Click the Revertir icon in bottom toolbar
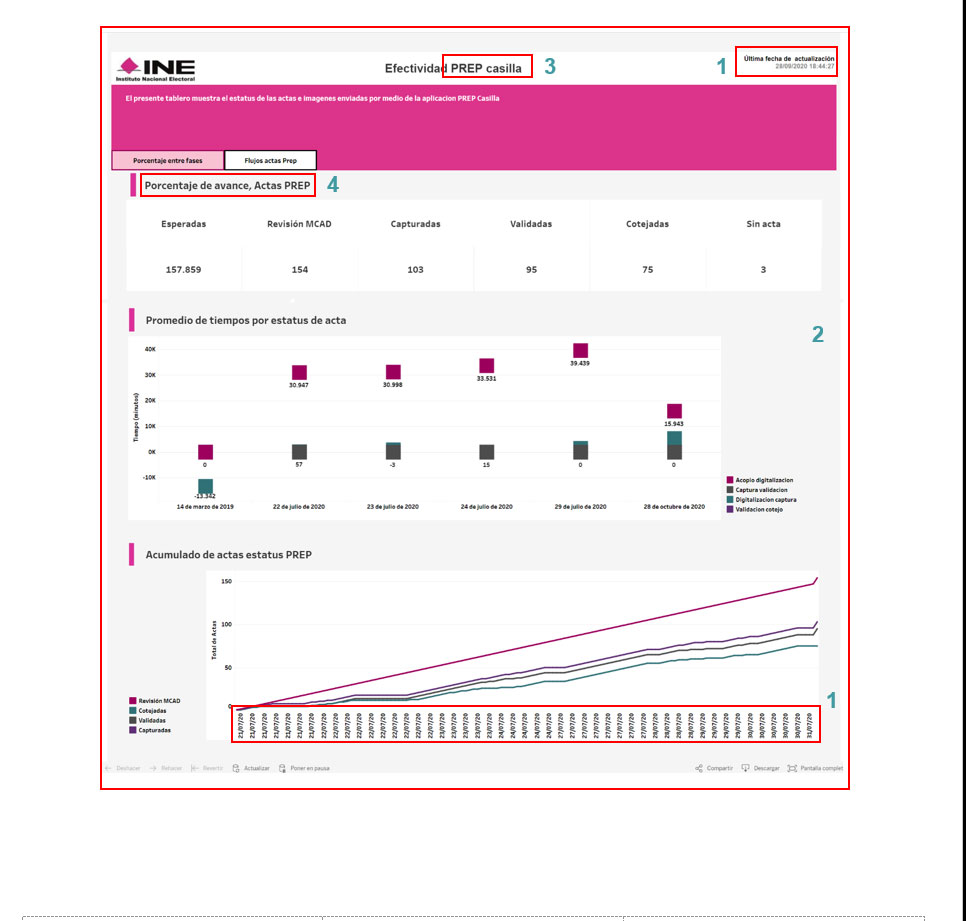This screenshot has width=966, height=921. coord(196,768)
